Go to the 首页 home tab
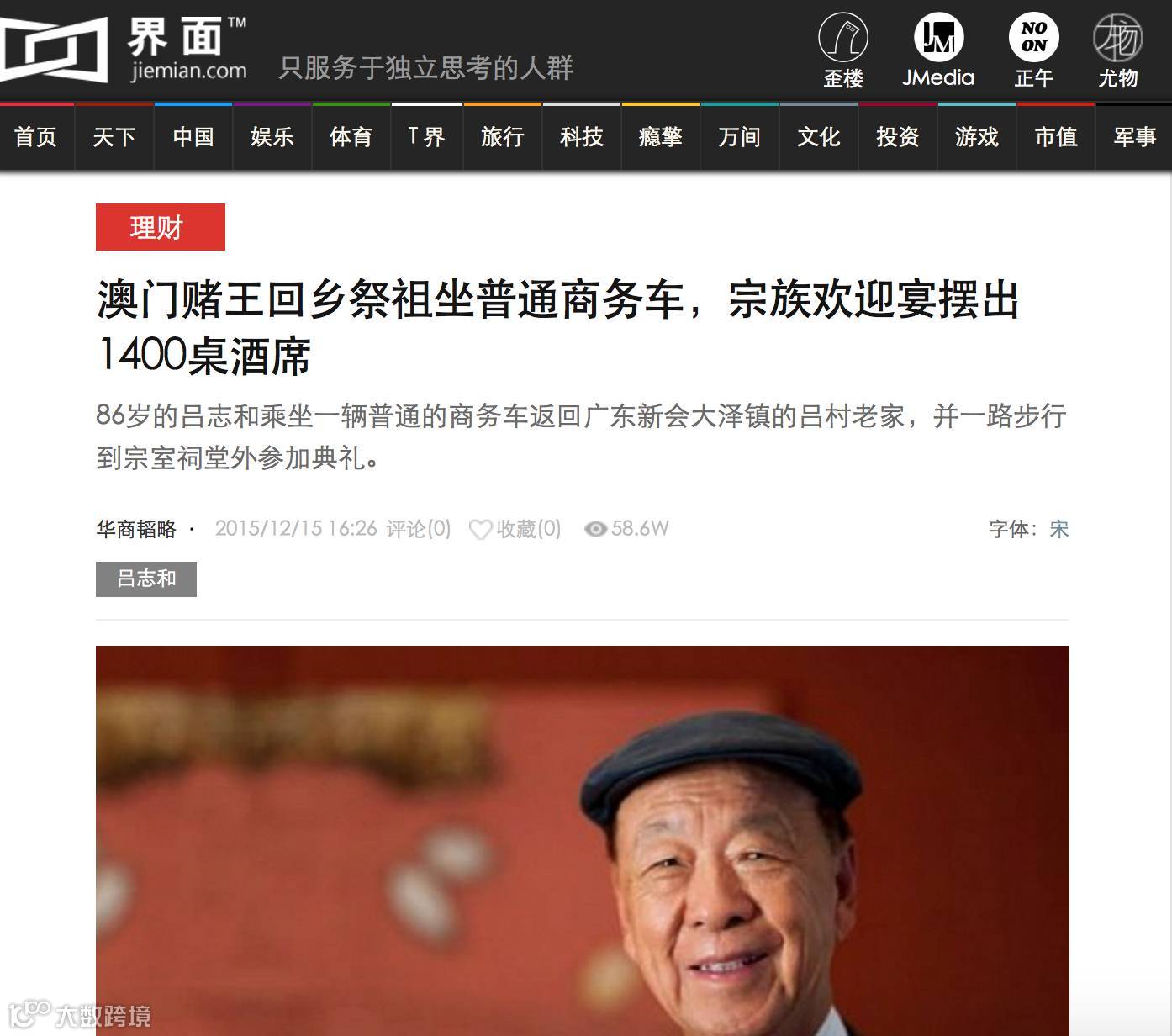The height and width of the screenshot is (1036, 1172). pyautogui.click(x=35, y=136)
